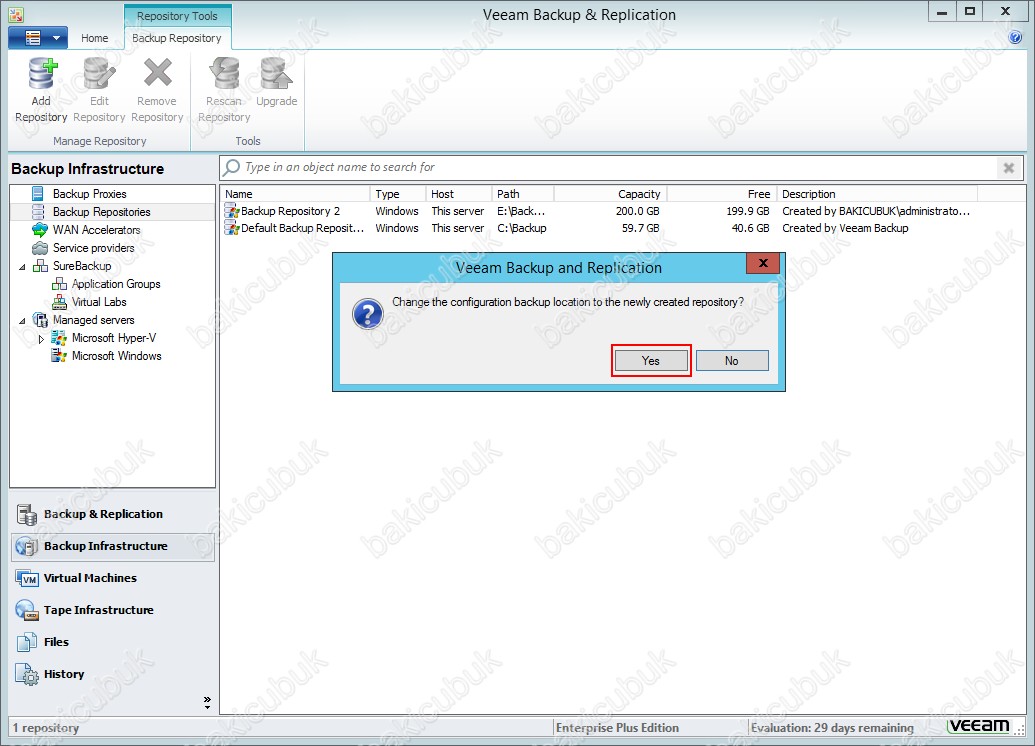The width and height of the screenshot is (1035, 746).
Task: Click the Rescan Repository icon
Action: [224, 73]
